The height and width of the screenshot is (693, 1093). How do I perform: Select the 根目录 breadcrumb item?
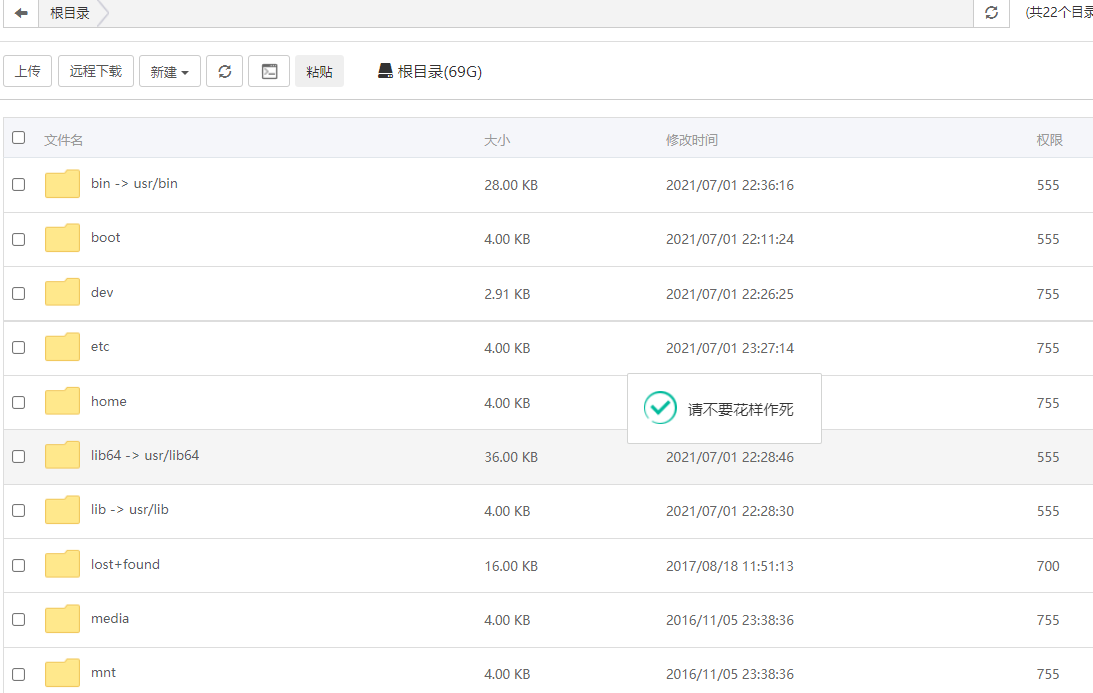coord(68,14)
